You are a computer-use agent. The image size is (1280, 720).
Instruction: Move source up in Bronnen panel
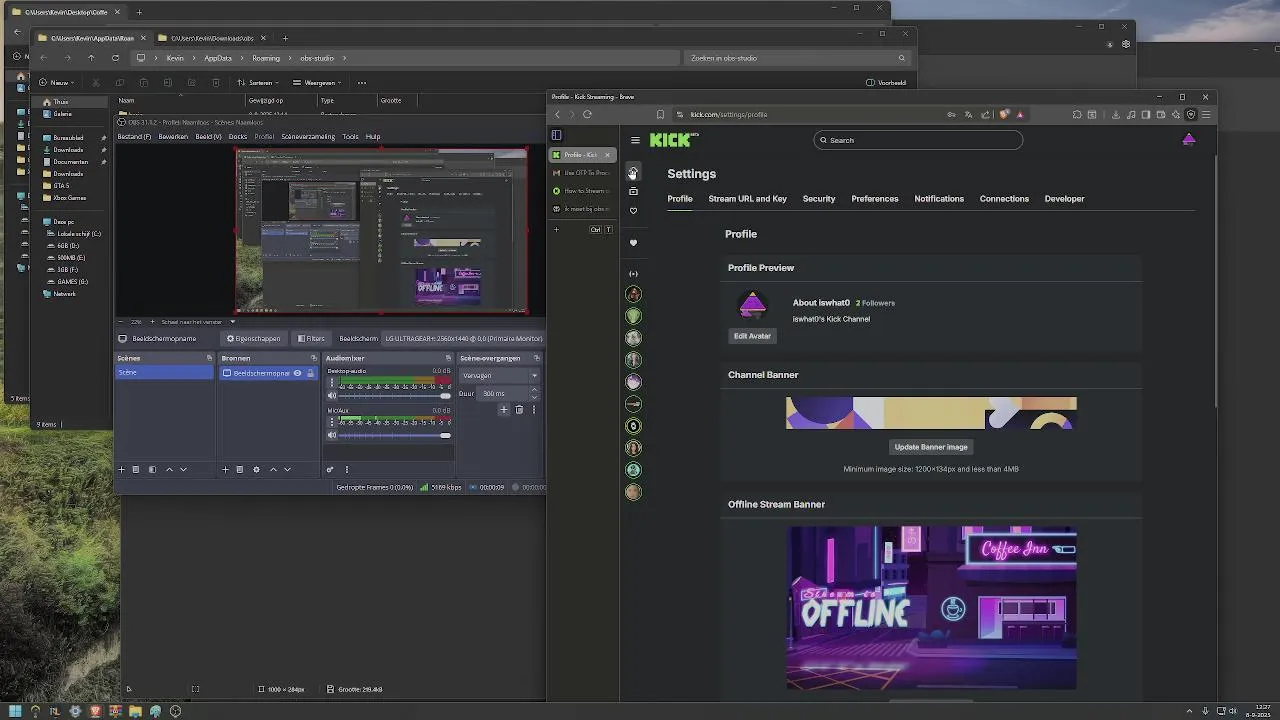273,469
